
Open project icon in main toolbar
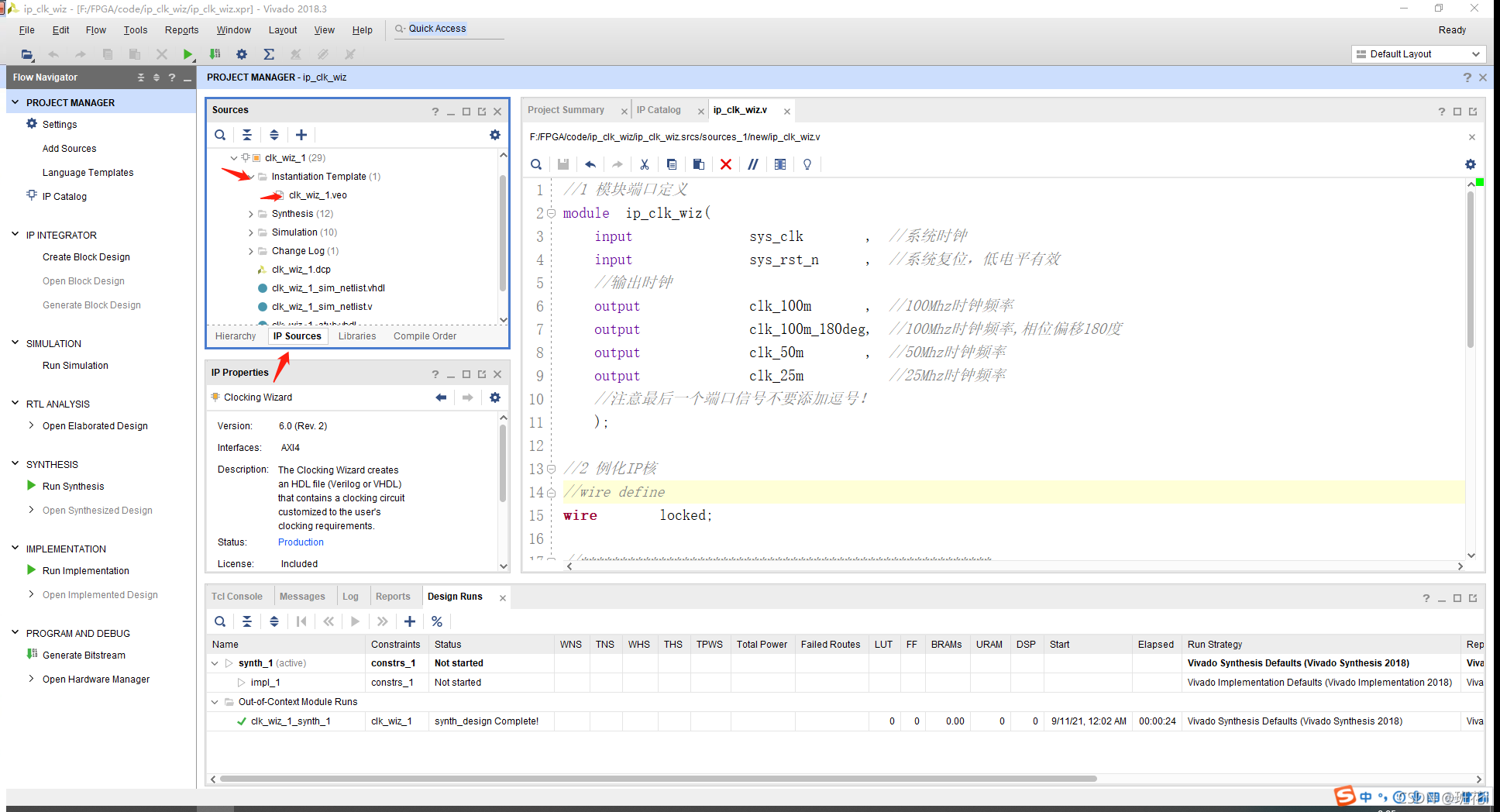pyautogui.click(x=27, y=54)
